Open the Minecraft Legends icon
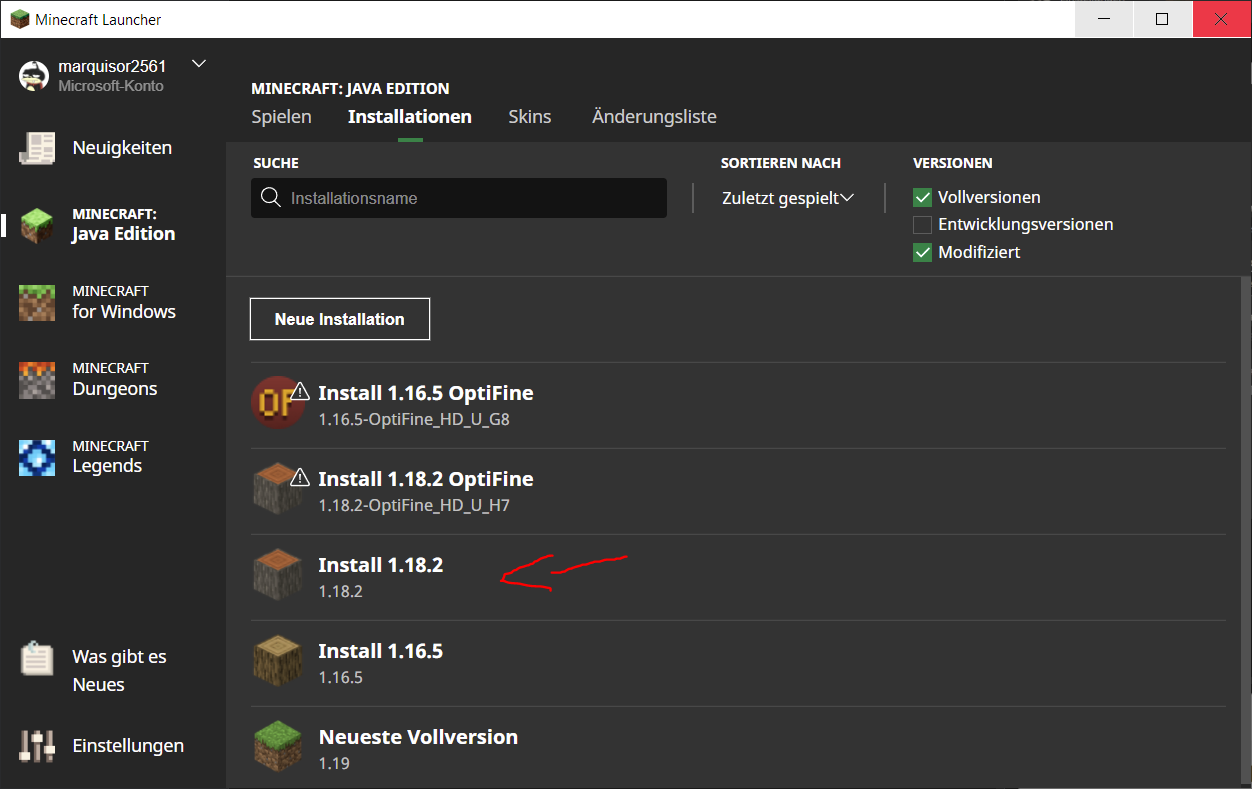This screenshot has width=1252, height=789. pyautogui.click(x=38, y=457)
